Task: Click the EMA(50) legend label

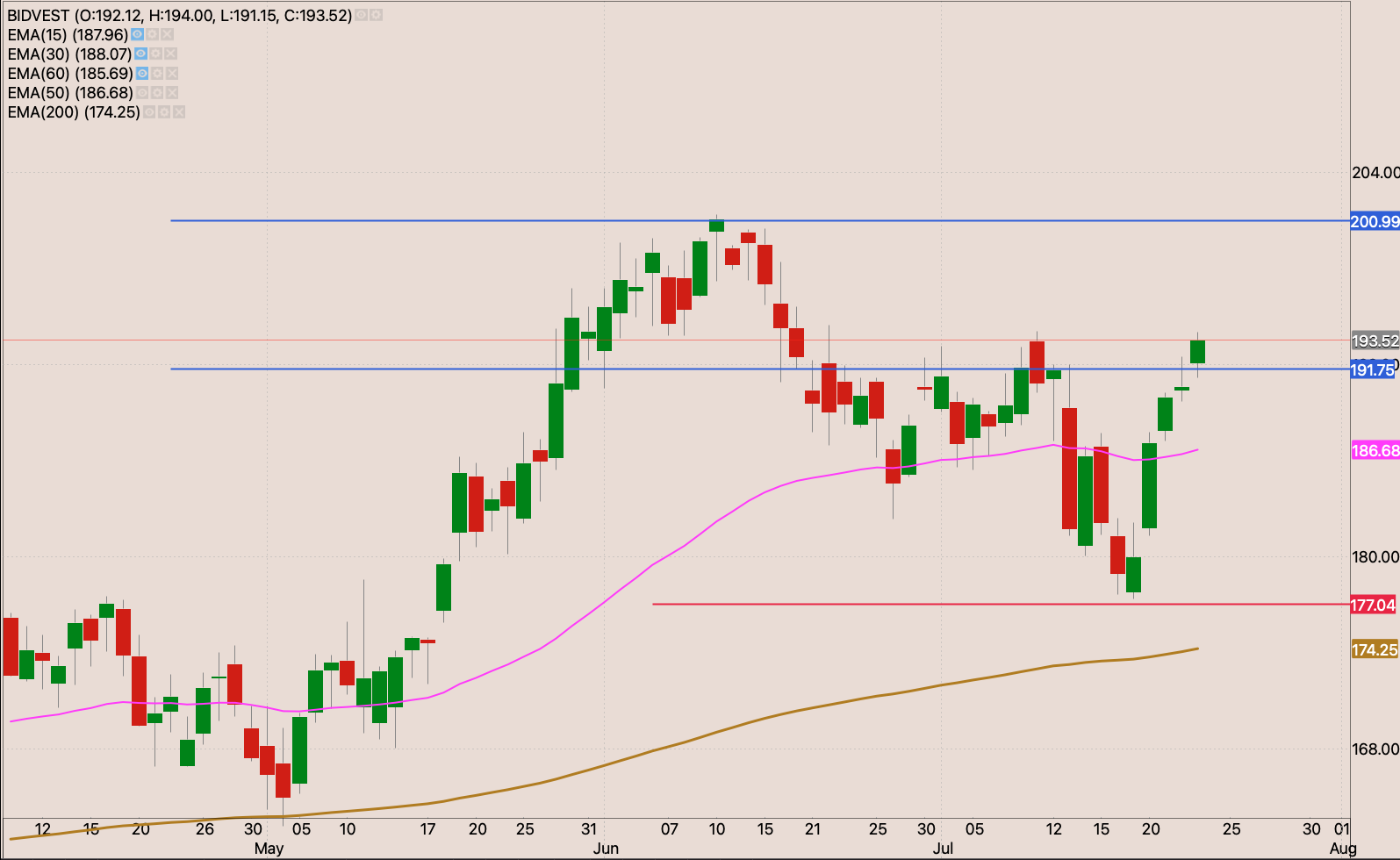Action: 70,93
